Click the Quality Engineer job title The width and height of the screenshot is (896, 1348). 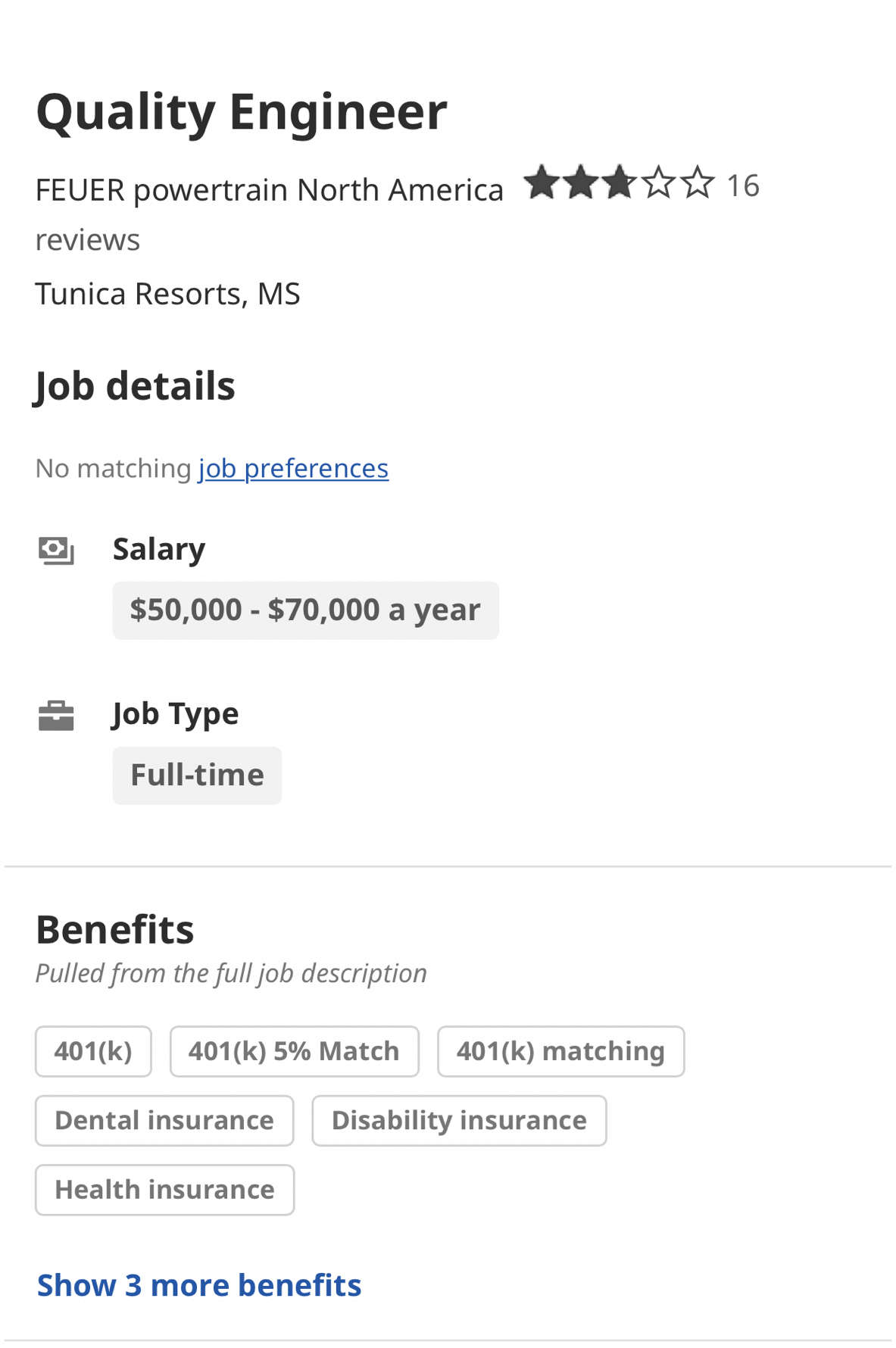[x=242, y=111]
